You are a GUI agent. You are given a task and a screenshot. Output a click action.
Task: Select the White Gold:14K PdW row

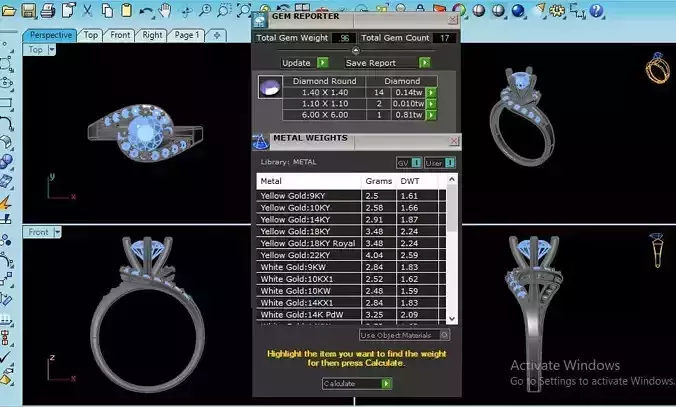coord(351,315)
